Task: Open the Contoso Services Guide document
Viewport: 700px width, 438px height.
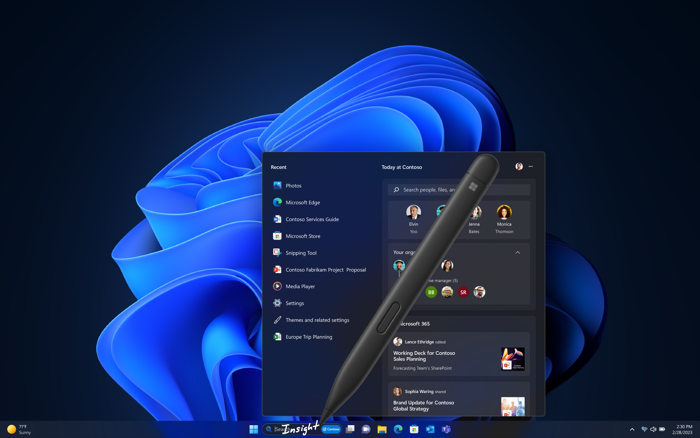Action: tap(306, 219)
